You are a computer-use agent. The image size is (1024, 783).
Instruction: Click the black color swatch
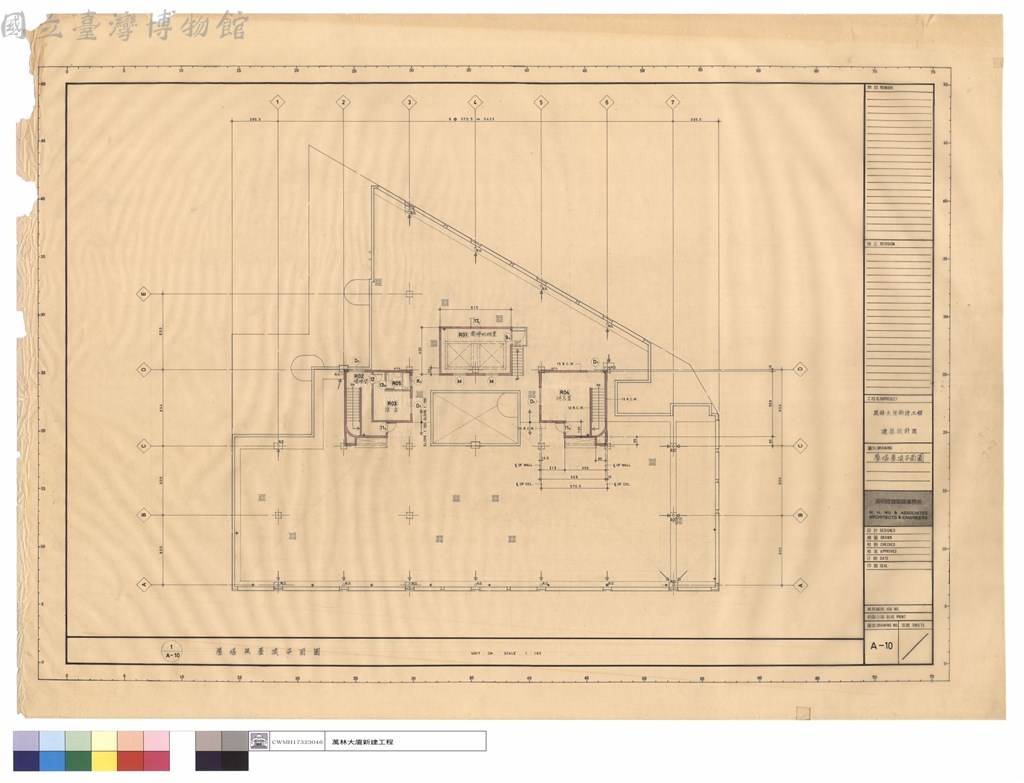point(234,761)
